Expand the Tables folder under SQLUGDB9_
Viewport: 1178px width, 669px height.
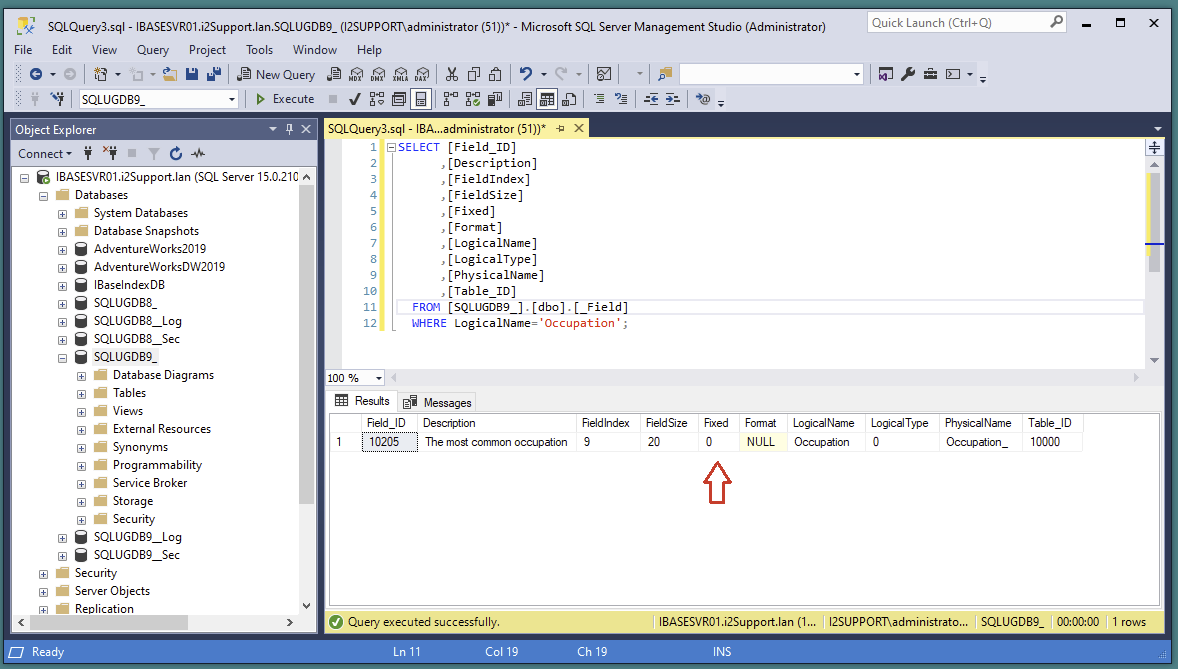tap(81, 392)
